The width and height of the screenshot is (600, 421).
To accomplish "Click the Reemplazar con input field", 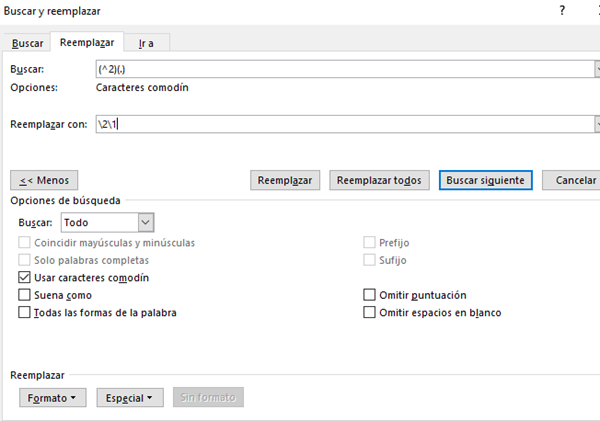I will point(340,124).
